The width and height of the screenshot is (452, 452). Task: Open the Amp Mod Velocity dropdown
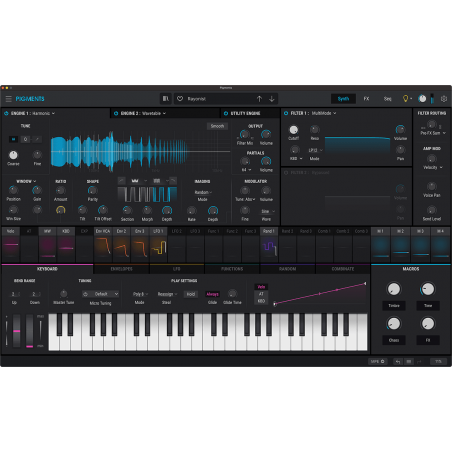(433, 167)
